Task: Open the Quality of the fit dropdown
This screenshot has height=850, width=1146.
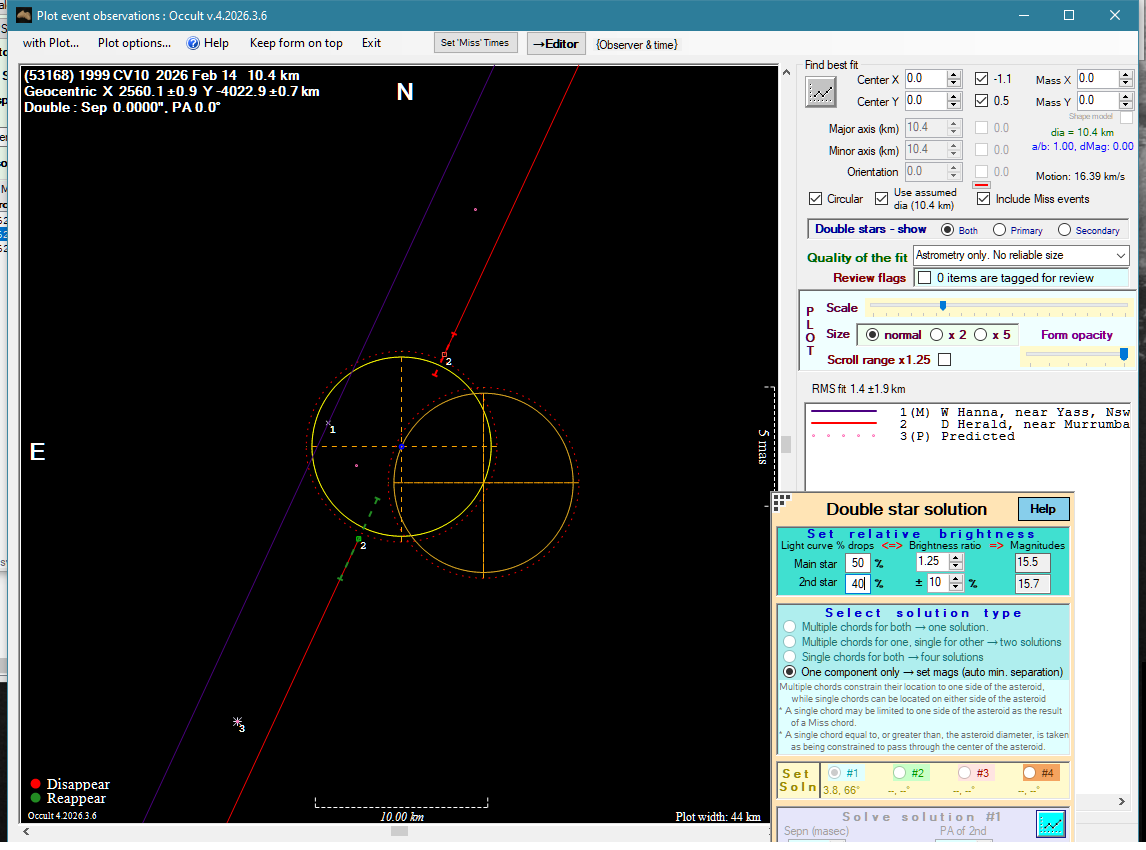Action: 1120,256
